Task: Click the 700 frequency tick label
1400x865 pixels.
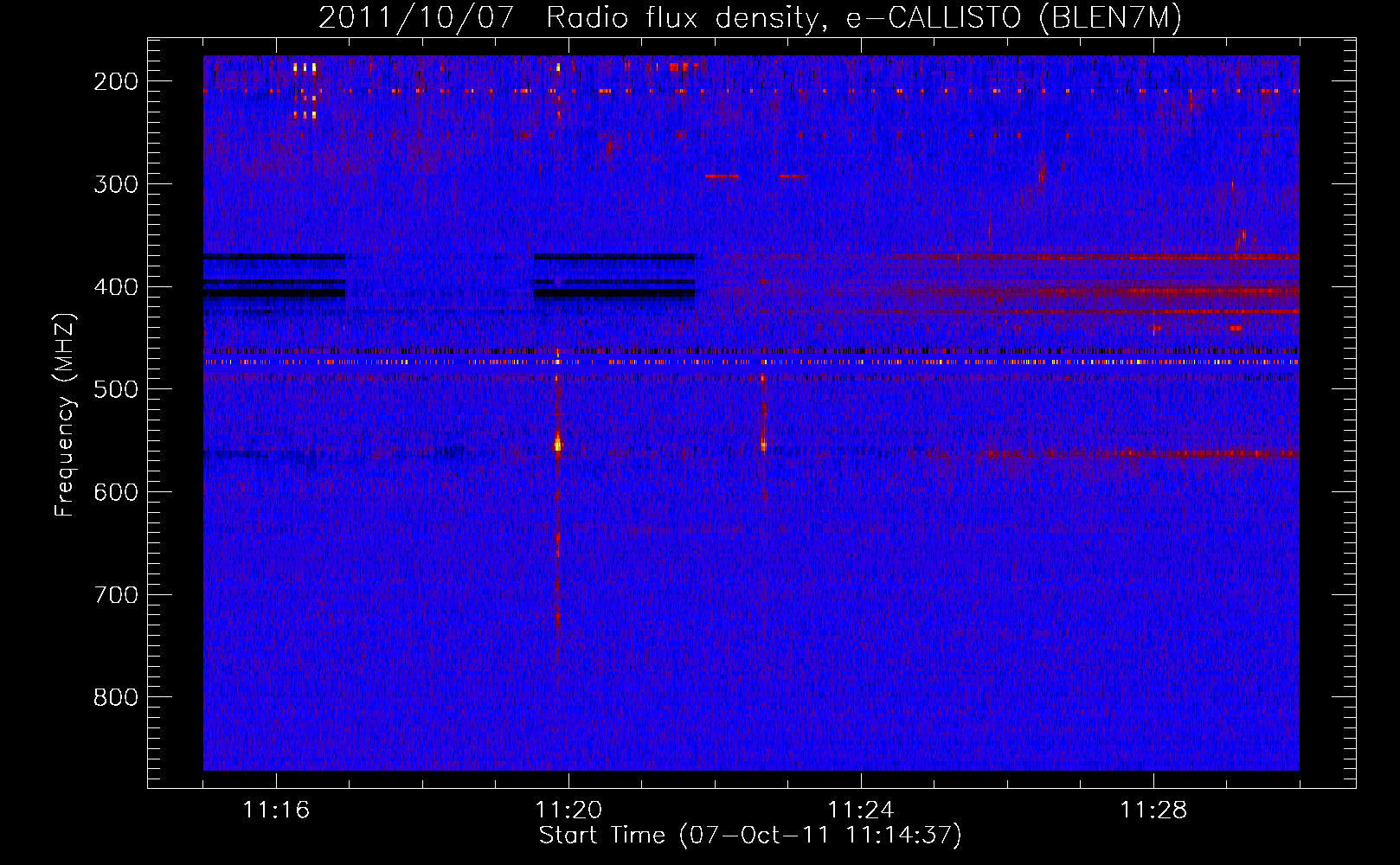Action: [x=116, y=595]
